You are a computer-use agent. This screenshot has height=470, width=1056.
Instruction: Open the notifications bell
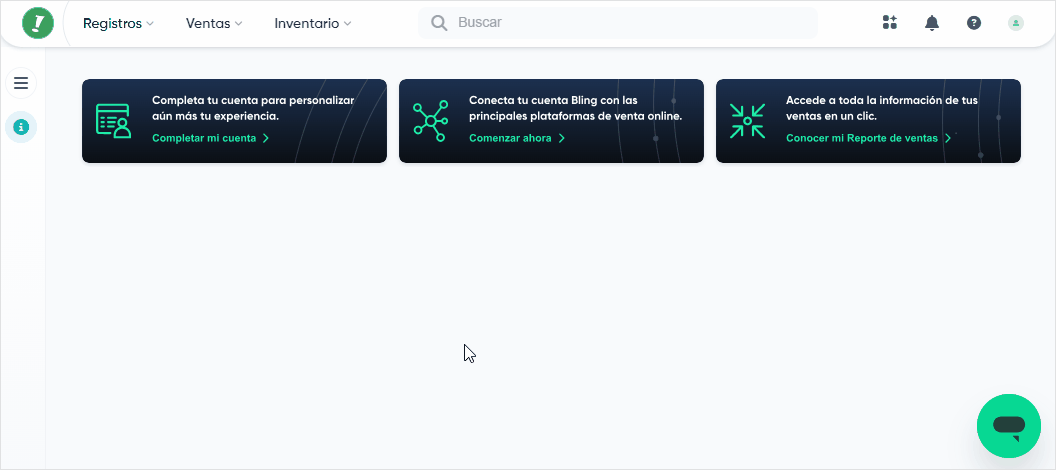(x=932, y=23)
